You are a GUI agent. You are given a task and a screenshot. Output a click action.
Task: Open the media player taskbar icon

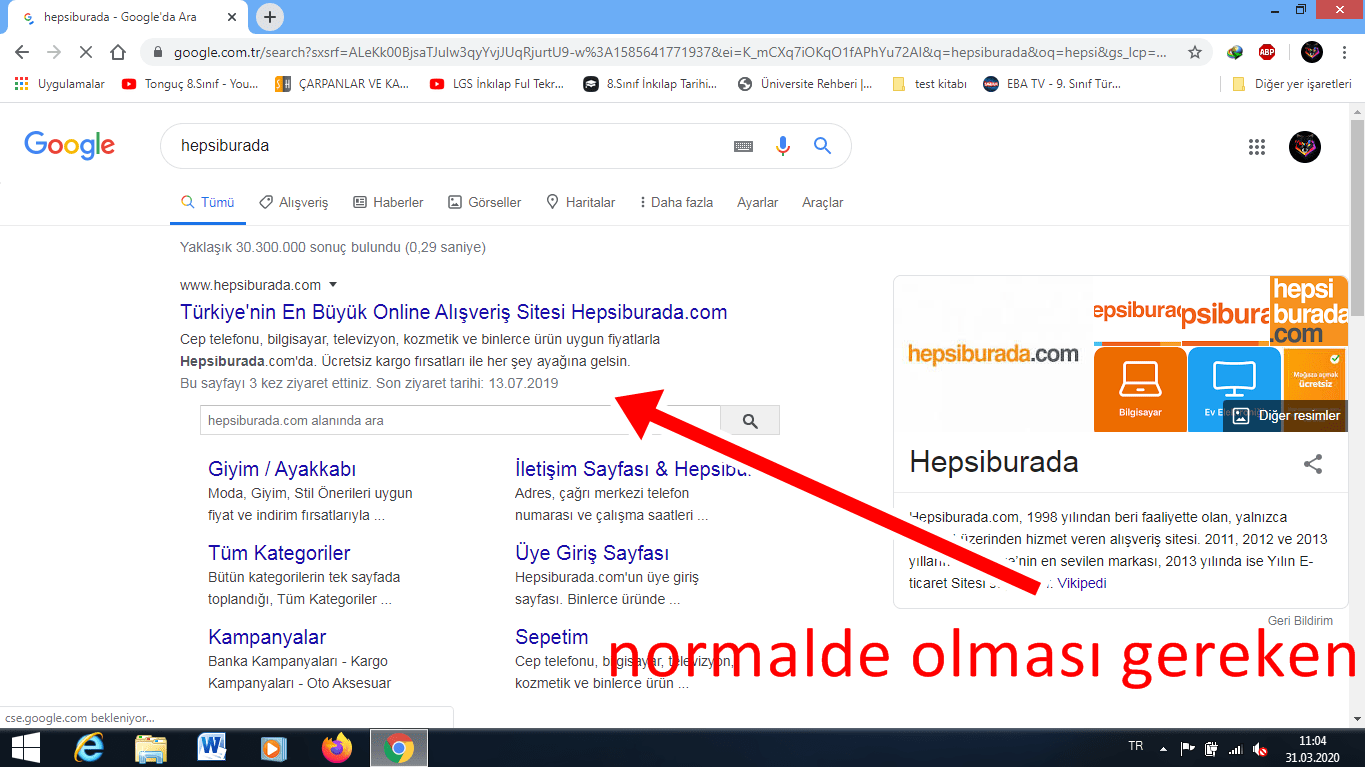[274, 747]
